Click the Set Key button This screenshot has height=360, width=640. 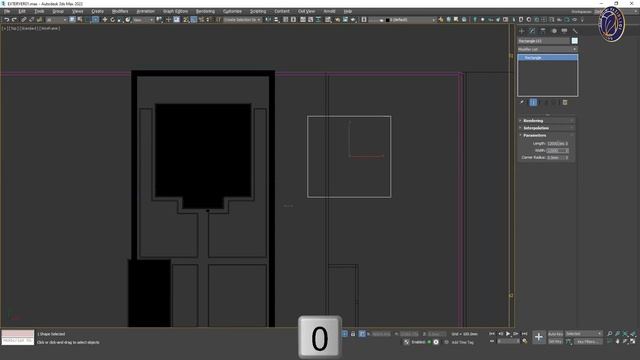coord(556,342)
